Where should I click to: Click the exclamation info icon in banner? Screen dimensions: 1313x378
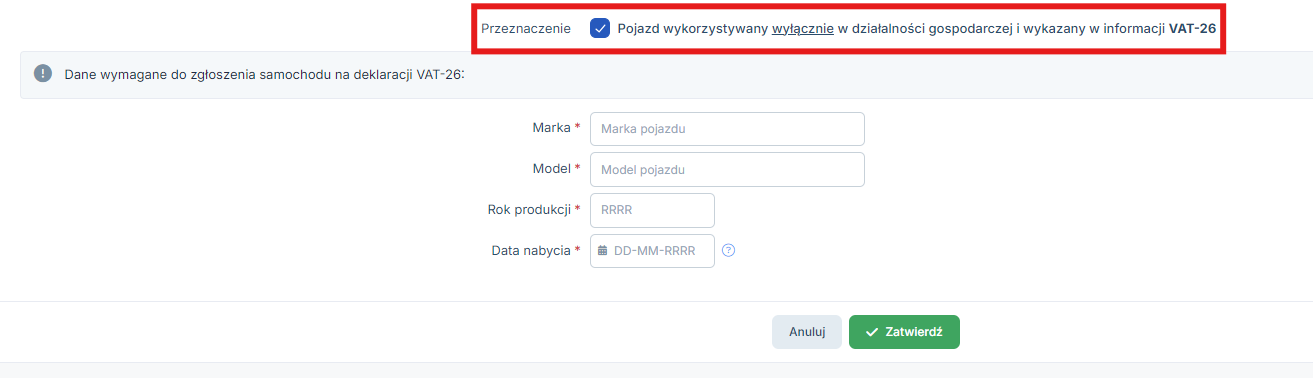point(42,74)
